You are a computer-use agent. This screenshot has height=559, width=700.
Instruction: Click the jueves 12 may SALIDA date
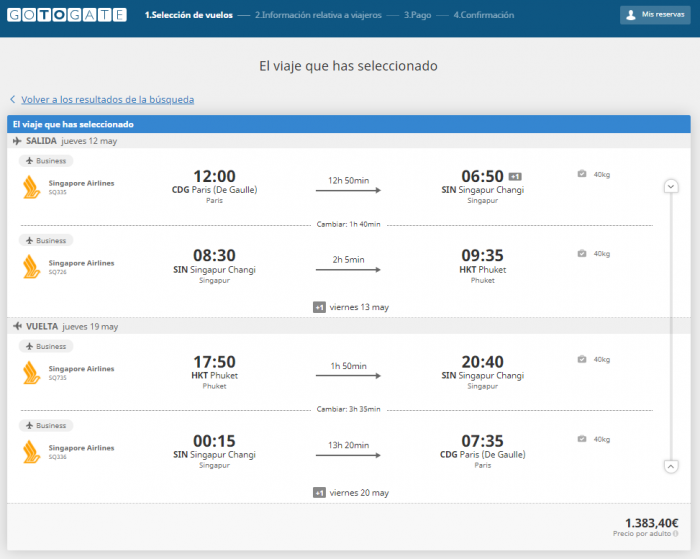(89, 141)
